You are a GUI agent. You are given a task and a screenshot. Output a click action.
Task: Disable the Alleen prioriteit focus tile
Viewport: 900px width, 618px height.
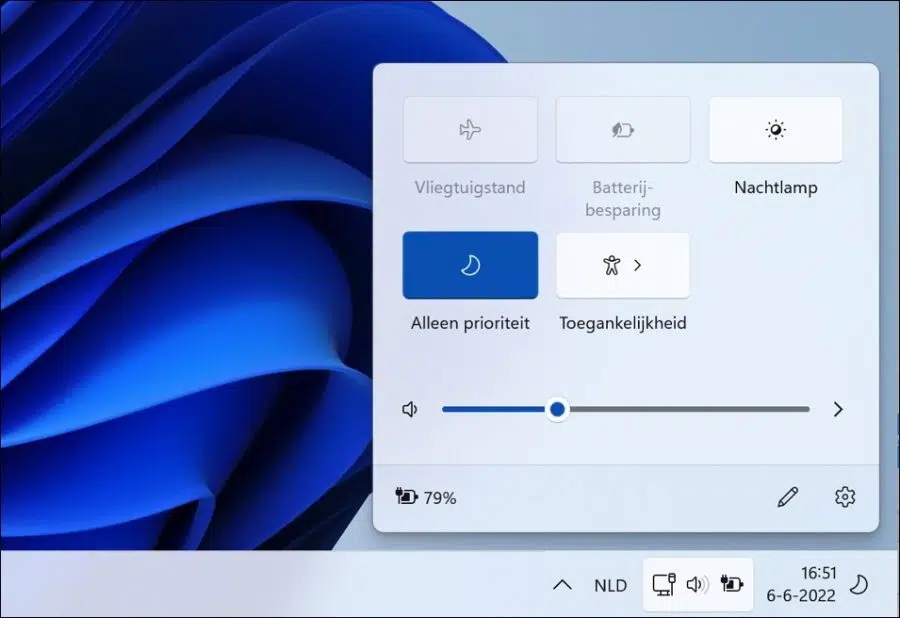pyautogui.click(x=470, y=265)
